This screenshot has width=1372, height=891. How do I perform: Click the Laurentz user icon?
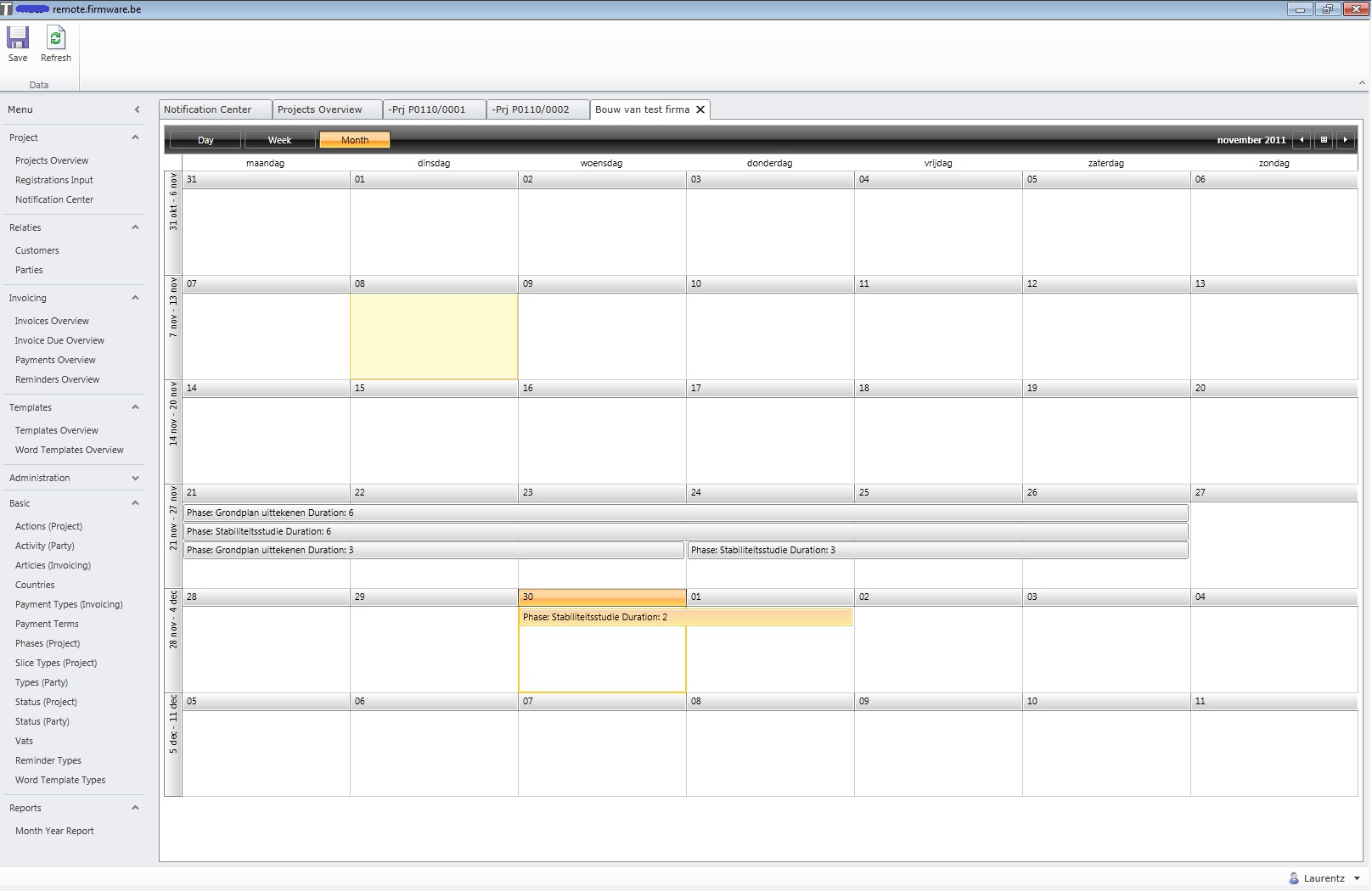coord(1294,878)
